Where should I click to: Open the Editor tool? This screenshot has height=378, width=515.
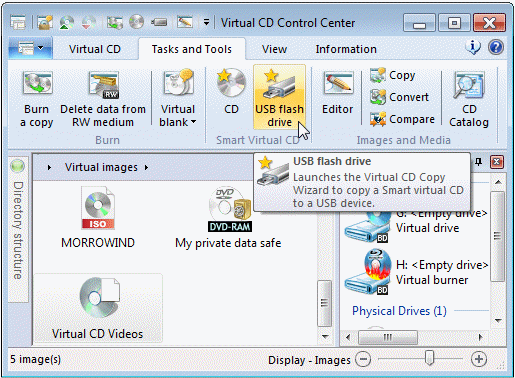point(337,92)
